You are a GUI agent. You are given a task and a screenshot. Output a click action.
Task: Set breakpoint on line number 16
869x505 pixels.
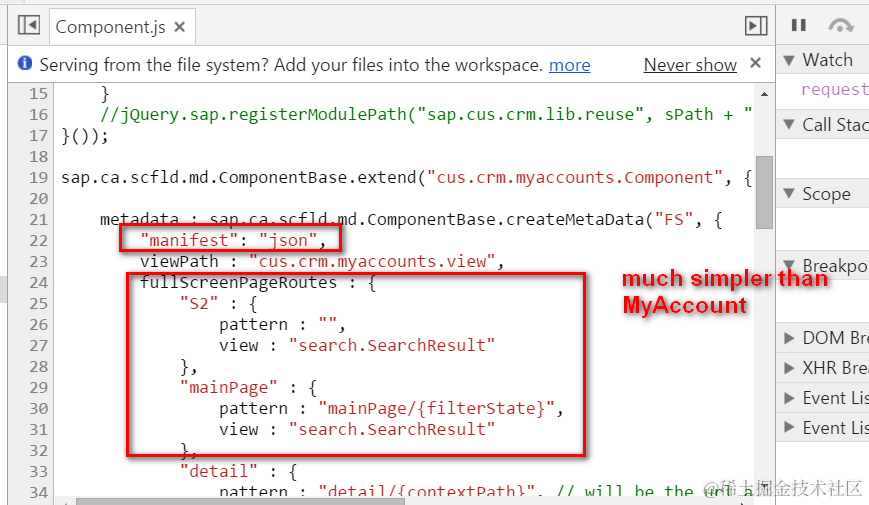[39, 115]
